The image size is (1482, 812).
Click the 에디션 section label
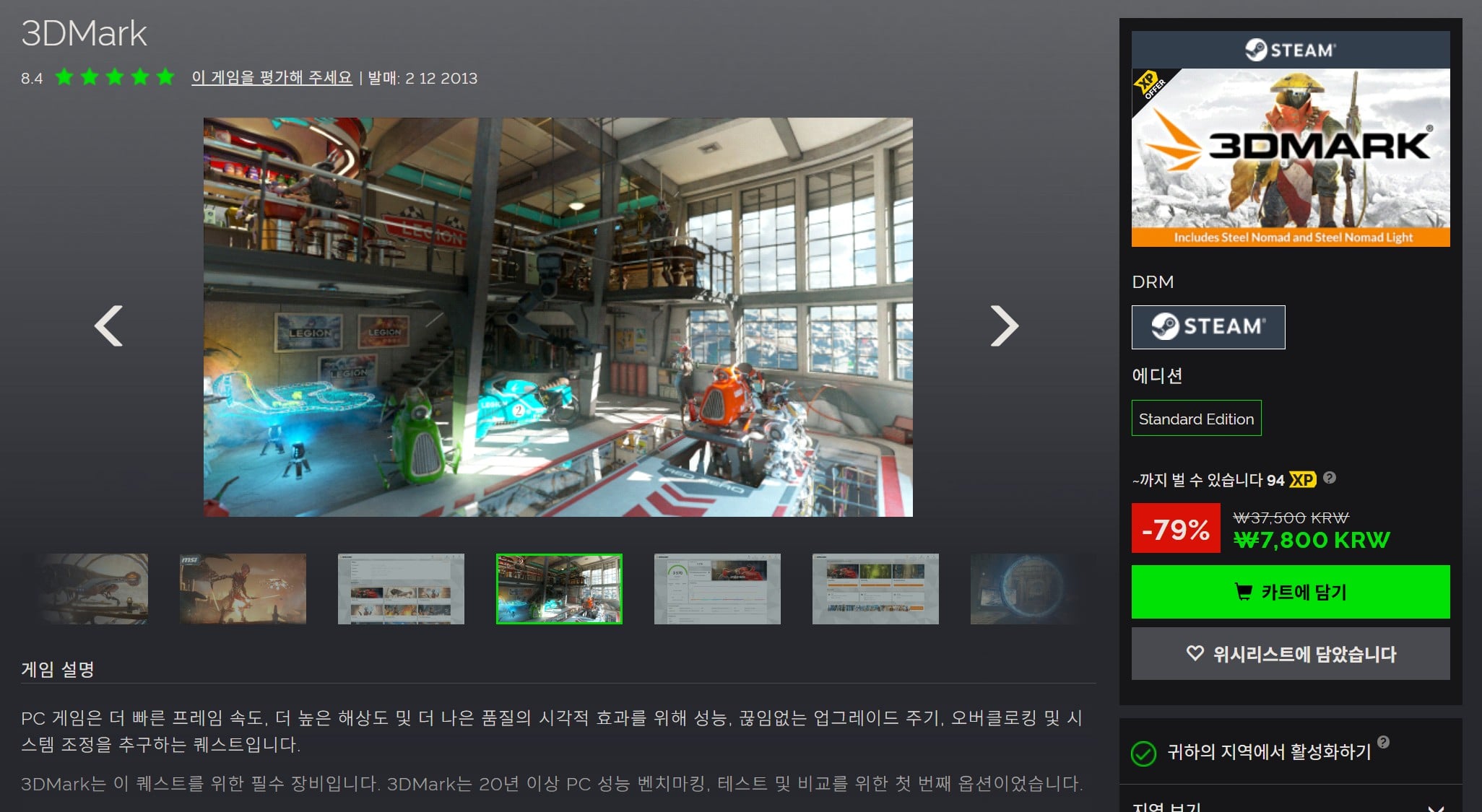point(1157,375)
